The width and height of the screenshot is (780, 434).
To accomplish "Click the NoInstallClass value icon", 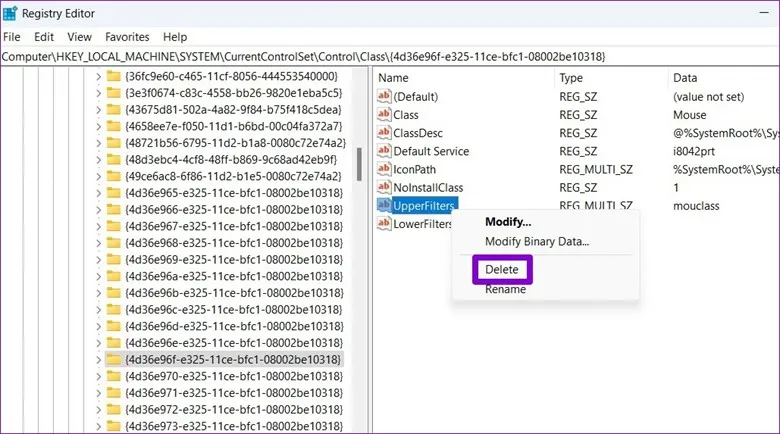I will coord(385,187).
